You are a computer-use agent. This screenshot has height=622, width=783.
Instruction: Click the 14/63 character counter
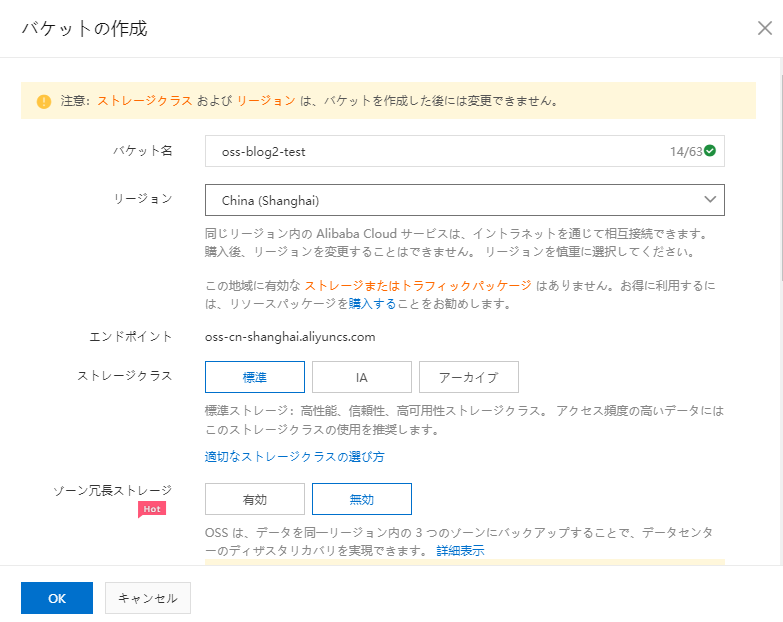click(x=686, y=151)
